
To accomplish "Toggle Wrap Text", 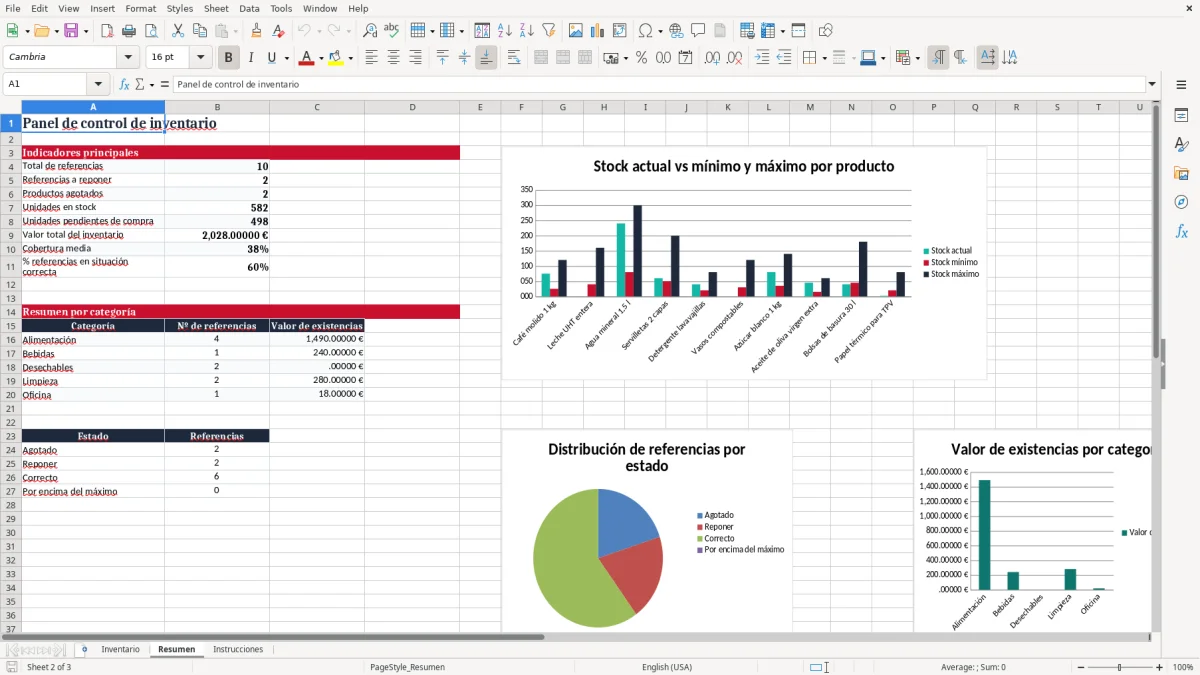I will point(514,58).
